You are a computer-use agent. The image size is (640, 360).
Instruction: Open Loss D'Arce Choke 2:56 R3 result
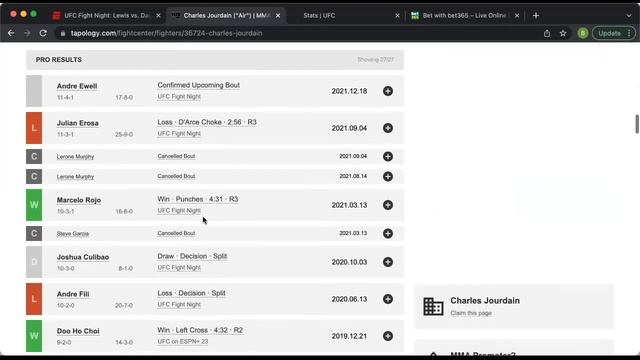click(207, 122)
